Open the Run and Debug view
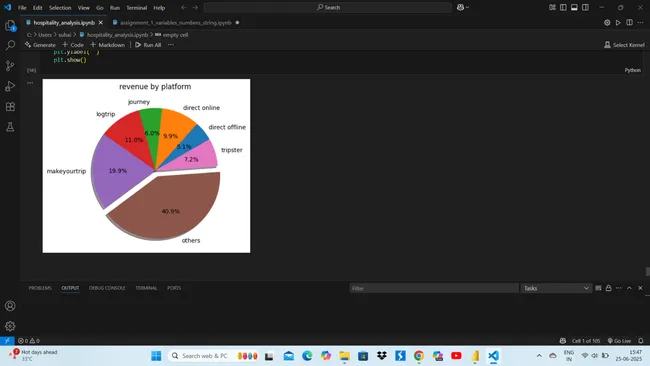This screenshot has width=650, height=366. pos(10,86)
